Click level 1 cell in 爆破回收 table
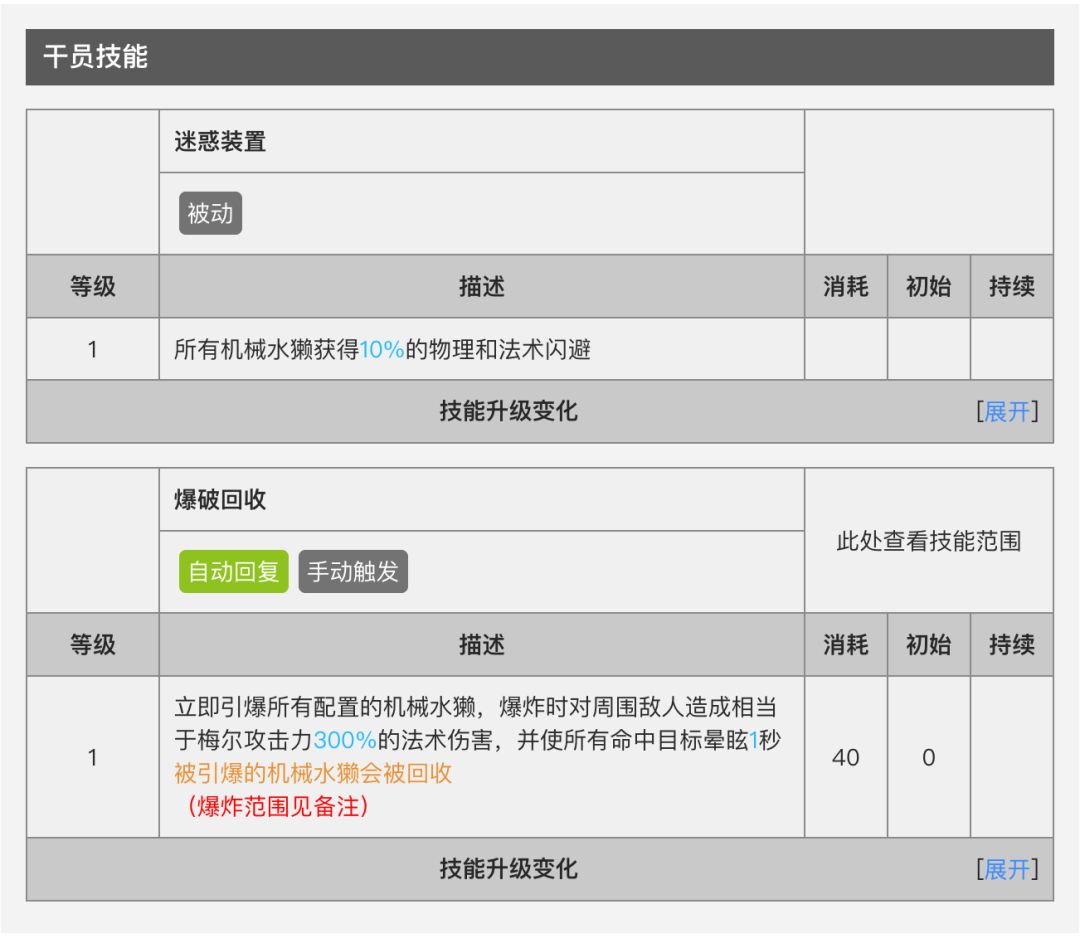Screen dimensions: 1080x948 pos(92,757)
